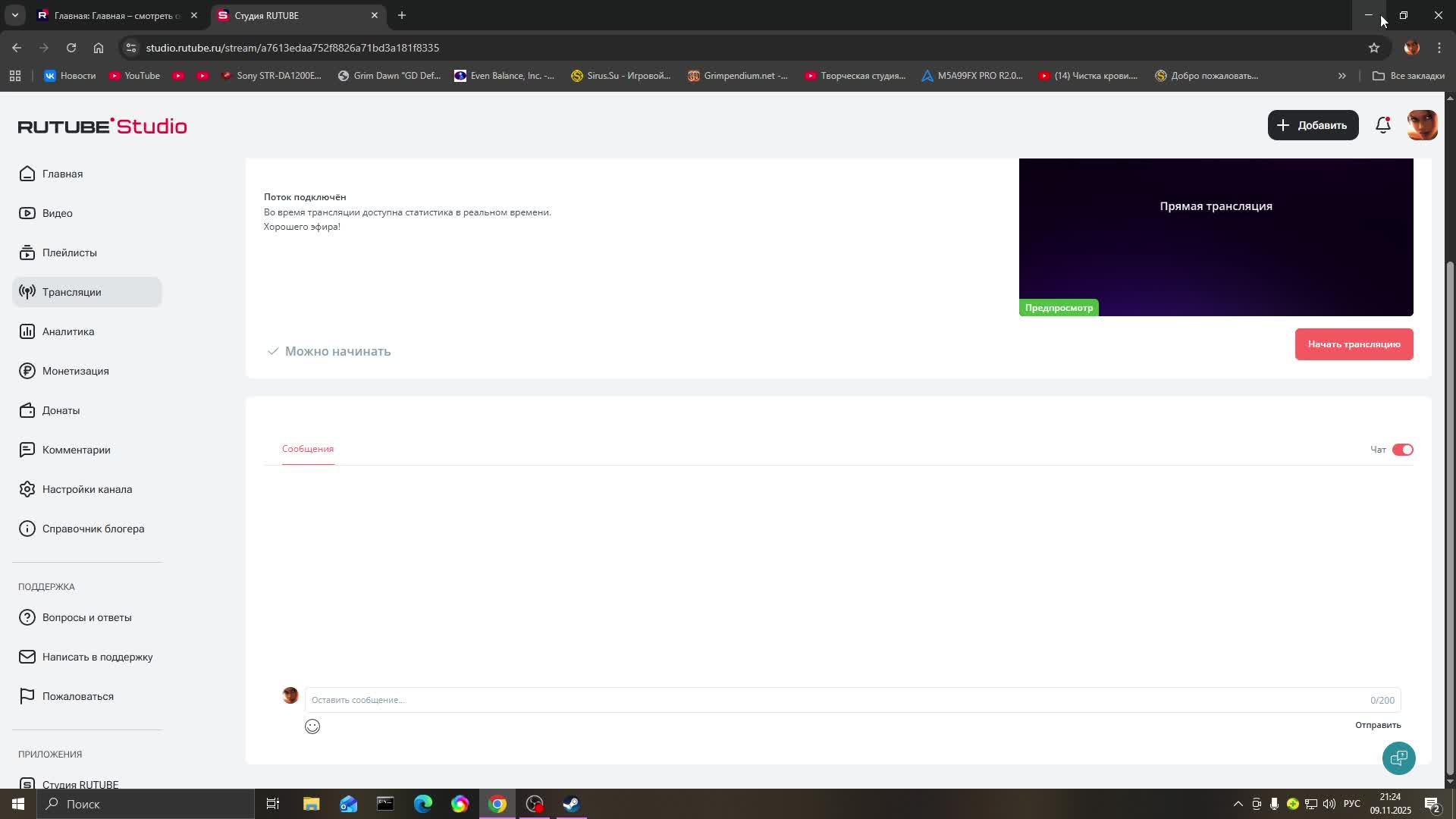Image resolution: width=1456 pixels, height=819 pixels.
Task: Click the notifications bell icon
Action: pyautogui.click(x=1382, y=125)
